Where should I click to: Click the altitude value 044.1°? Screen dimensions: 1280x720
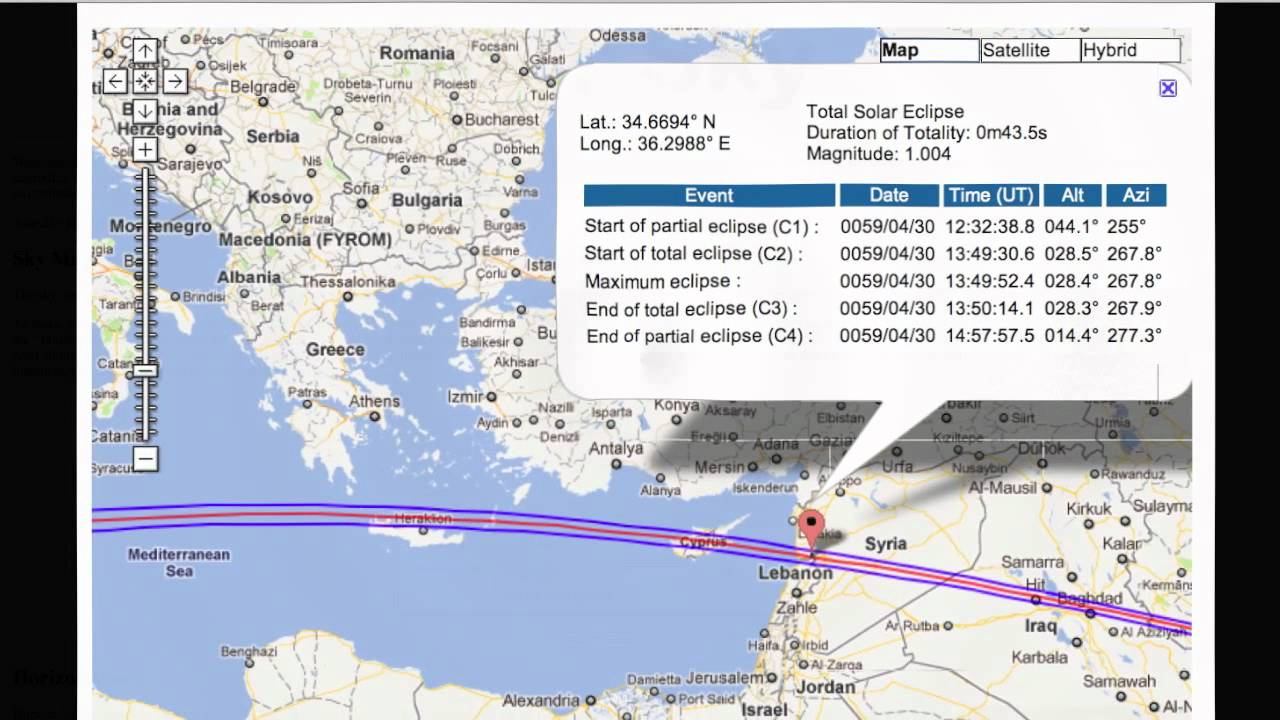tap(1071, 227)
